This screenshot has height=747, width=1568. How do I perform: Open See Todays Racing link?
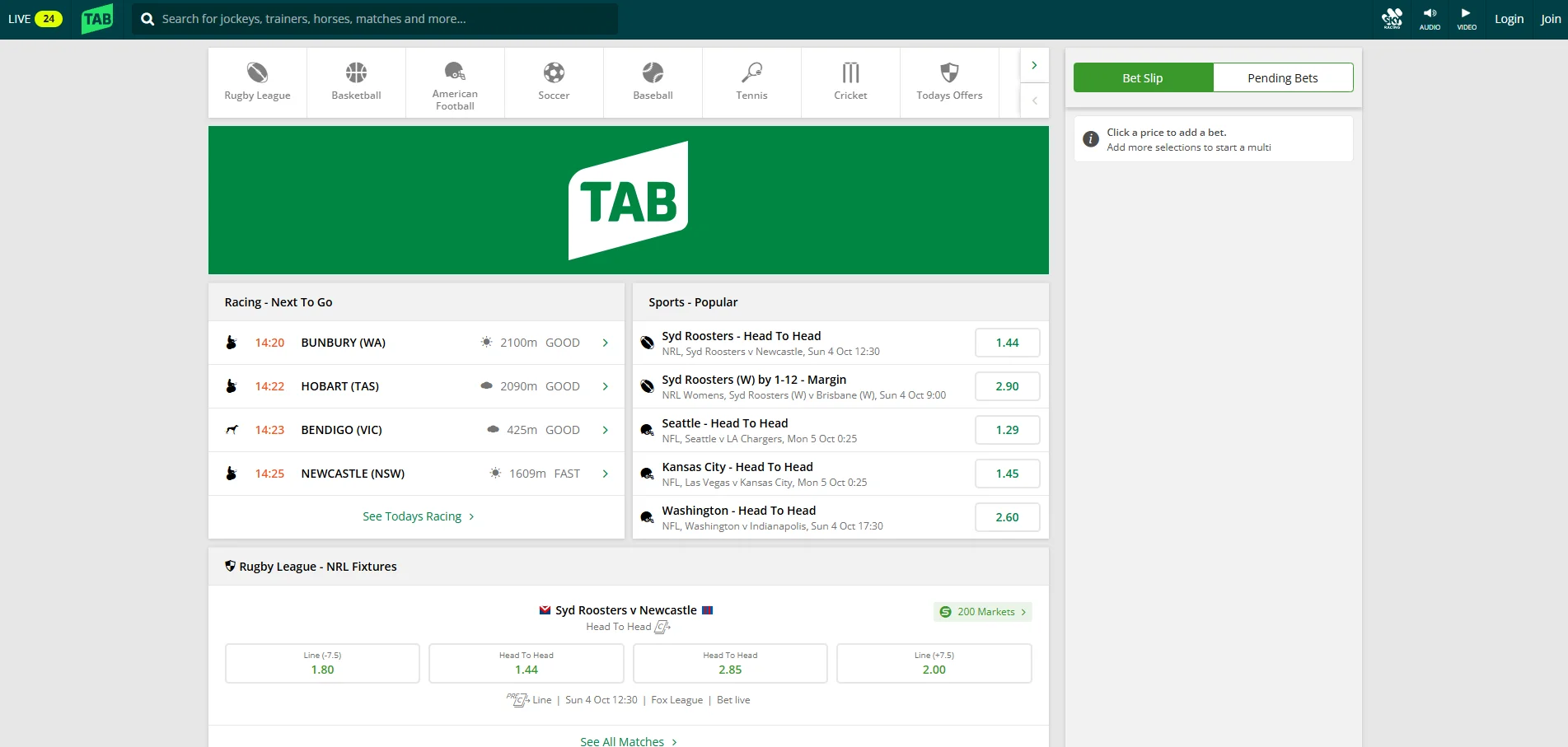click(x=419, y=516)
